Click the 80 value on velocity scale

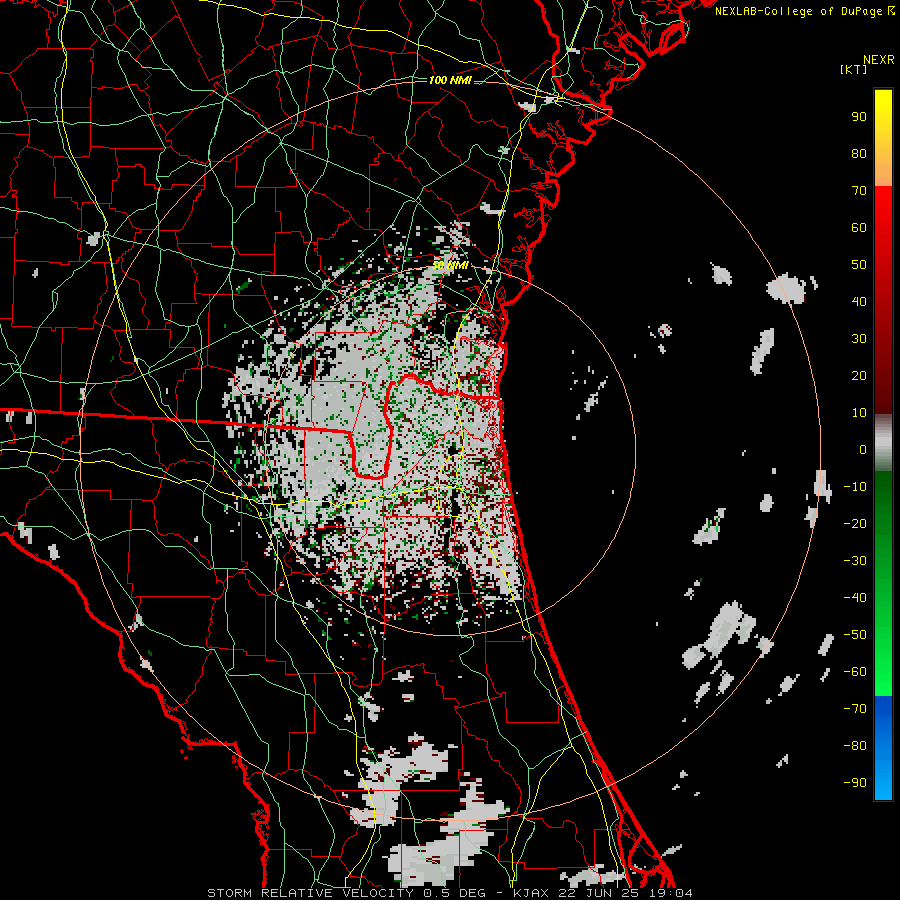859,154
